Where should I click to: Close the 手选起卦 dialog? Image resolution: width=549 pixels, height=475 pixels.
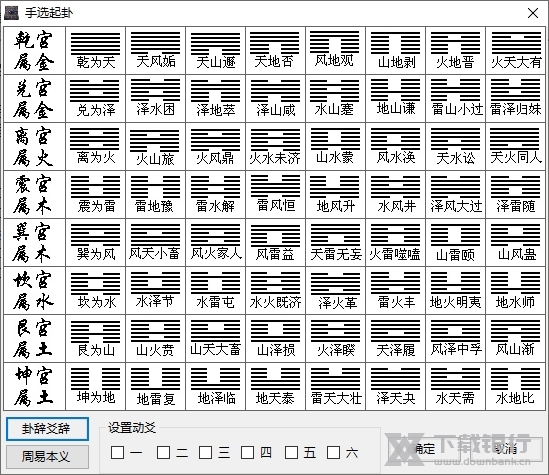click(x=533, y=13)
